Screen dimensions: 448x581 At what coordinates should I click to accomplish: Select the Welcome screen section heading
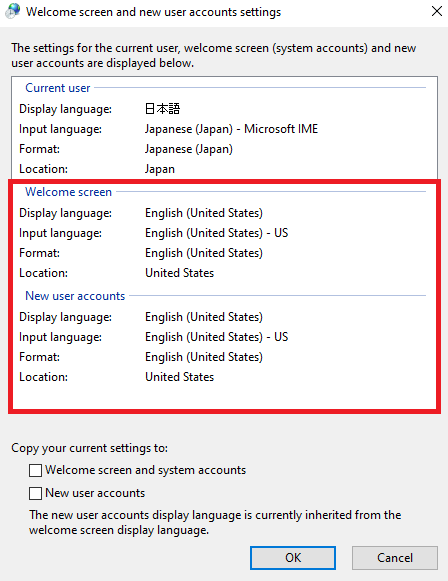click(x=69, y=192)
